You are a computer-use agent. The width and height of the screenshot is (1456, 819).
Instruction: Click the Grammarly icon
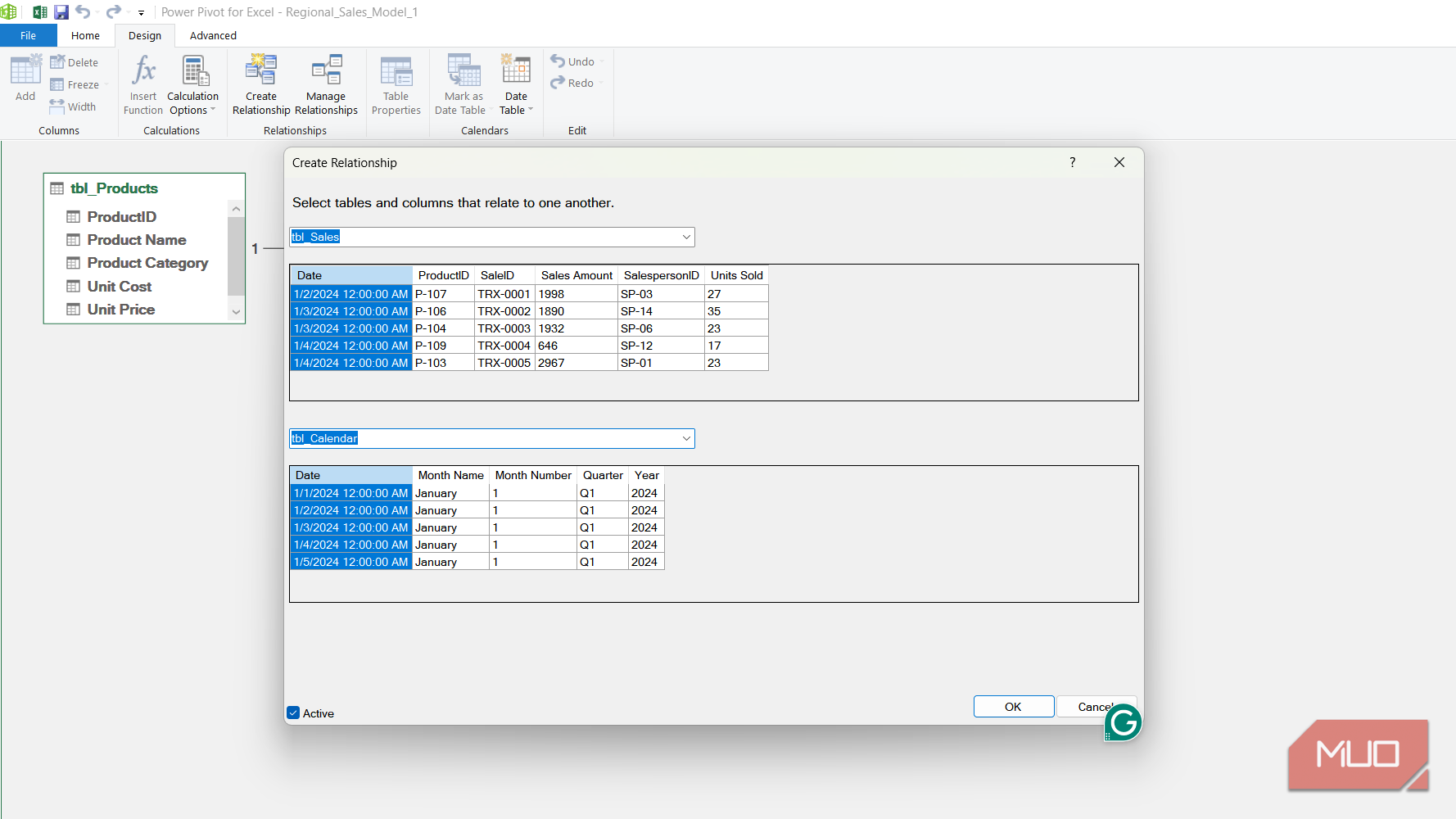coord(1123,722)
